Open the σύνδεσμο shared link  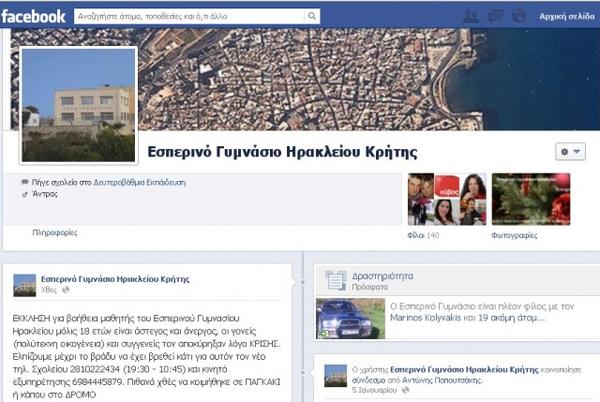368,380
